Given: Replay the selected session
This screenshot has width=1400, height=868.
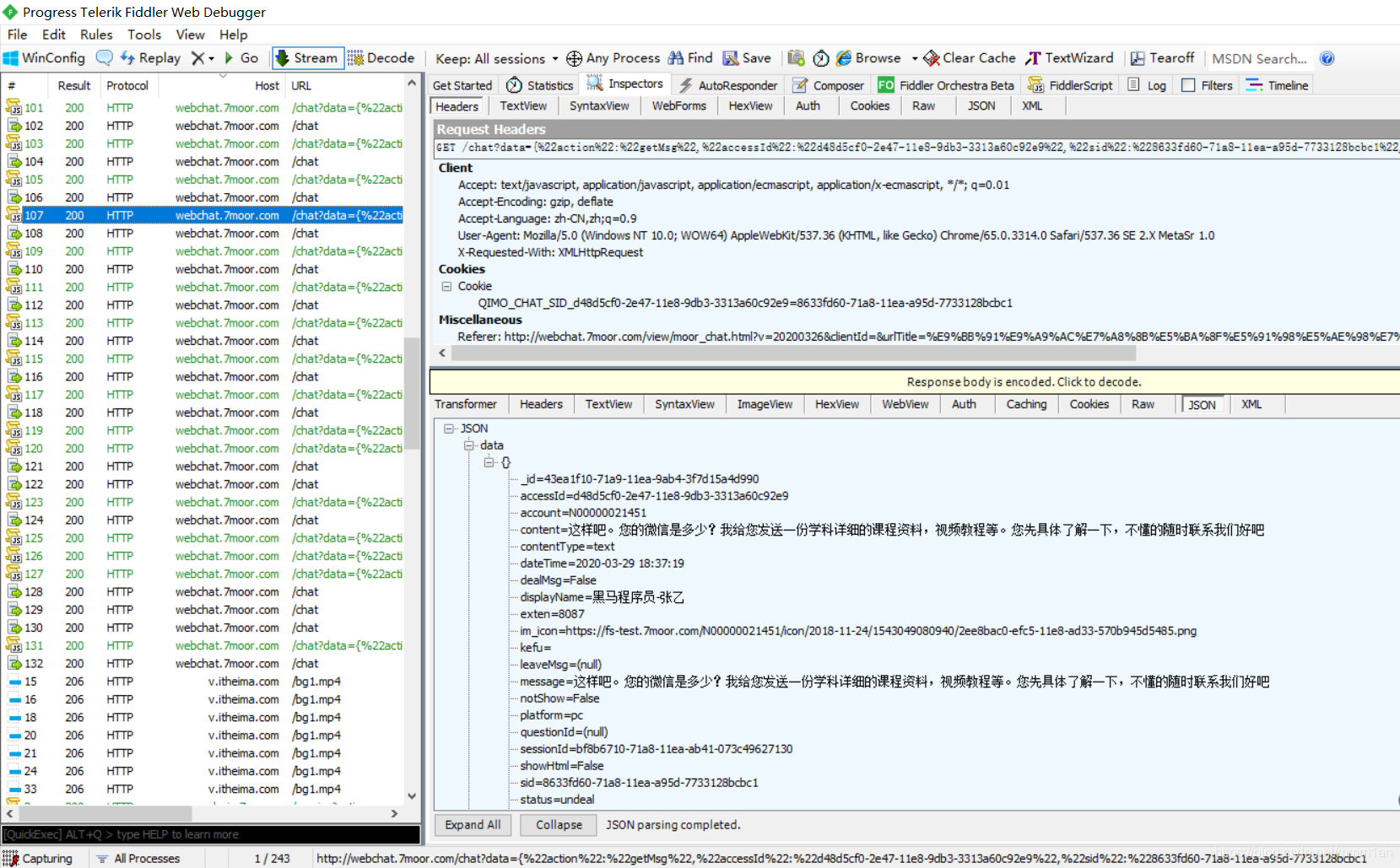Looking at the screenshot, I should click(150, 58).
